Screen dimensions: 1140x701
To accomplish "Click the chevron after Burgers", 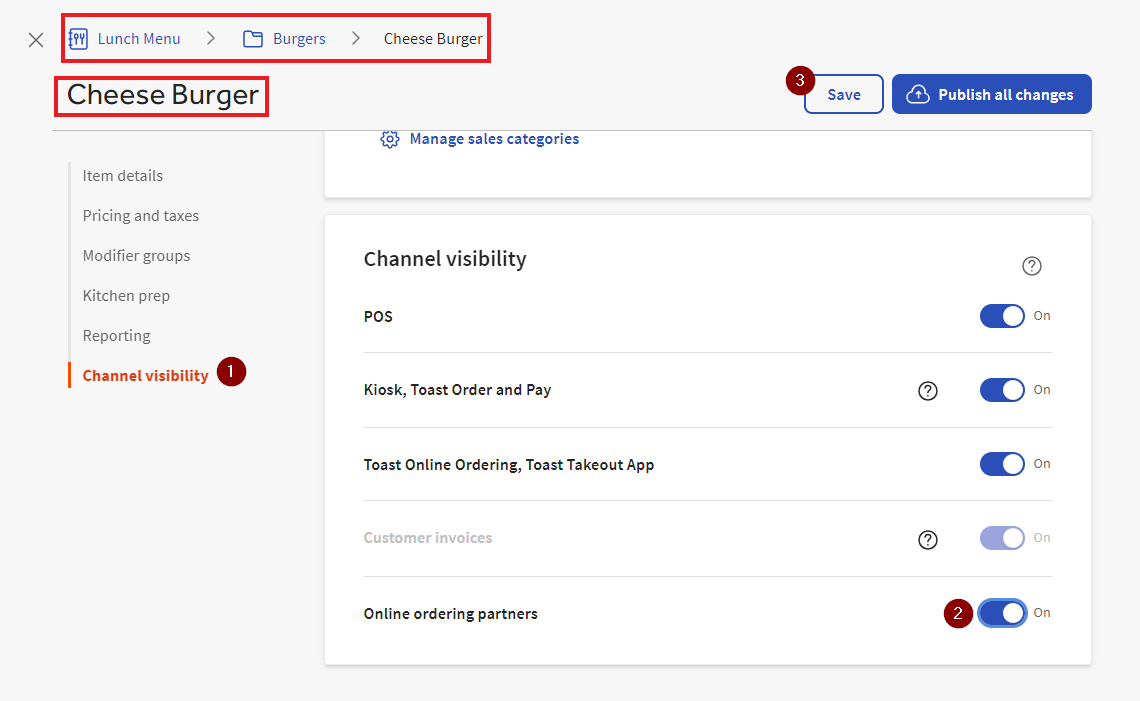I will (356, 39).
